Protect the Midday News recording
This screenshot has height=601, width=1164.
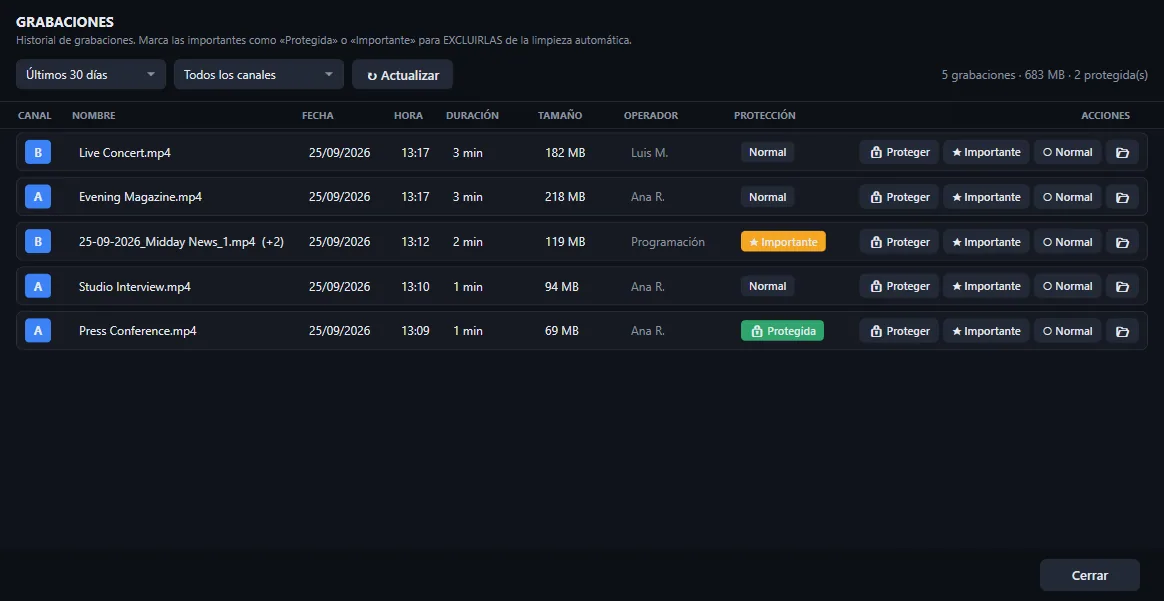[899, 242]
